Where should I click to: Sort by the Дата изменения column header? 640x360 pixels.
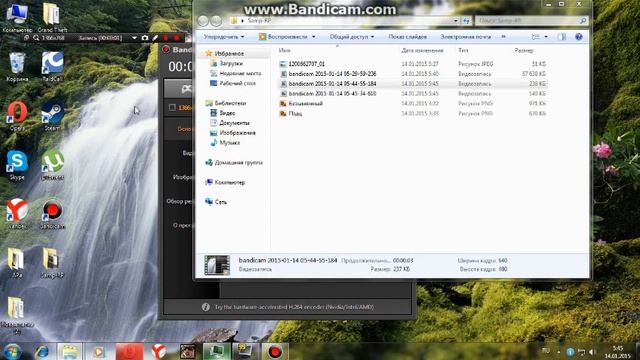(x=422, y=50)
